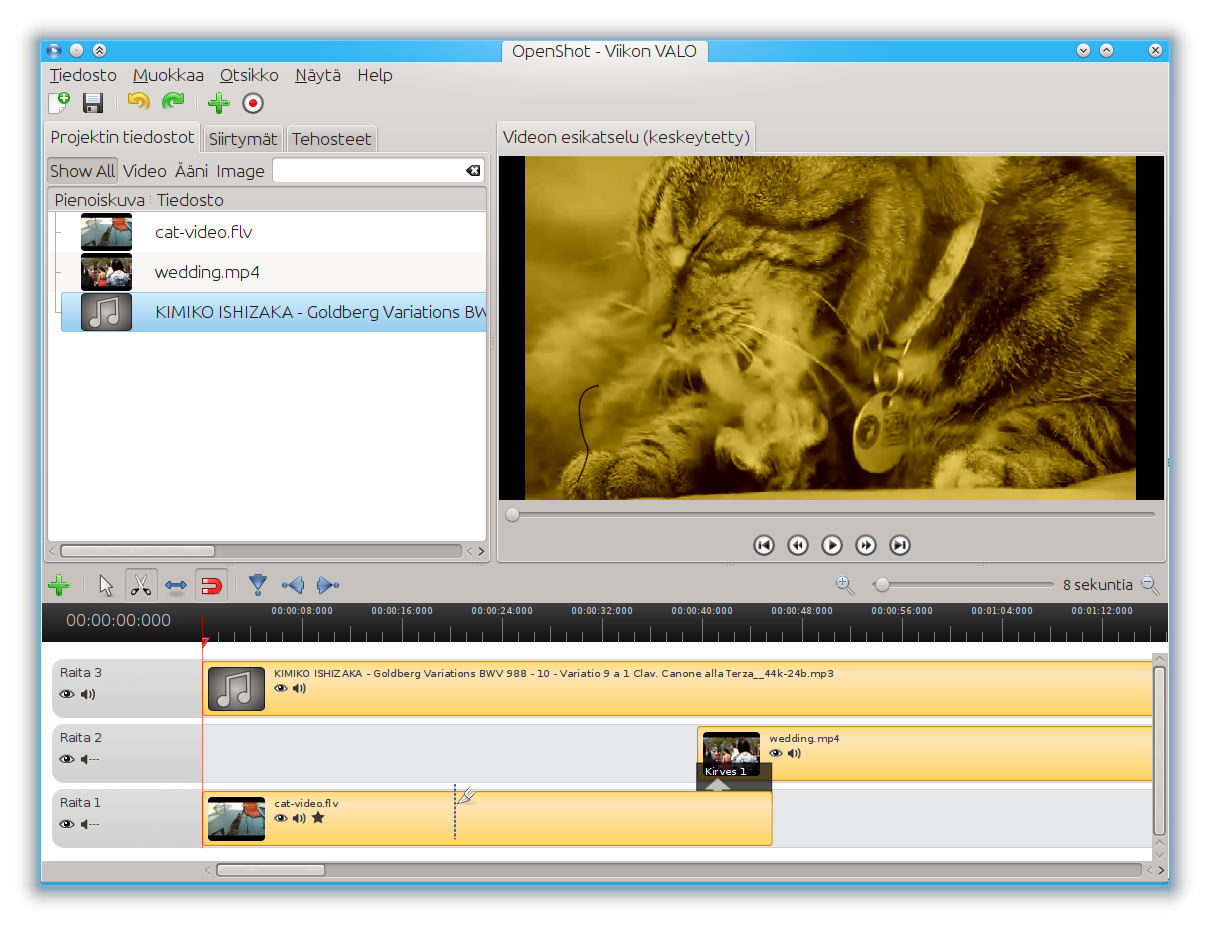The height and width of the screenshot is (925, 1210).
Task: Add a track with timeline green plus
Action: (59, 585)
